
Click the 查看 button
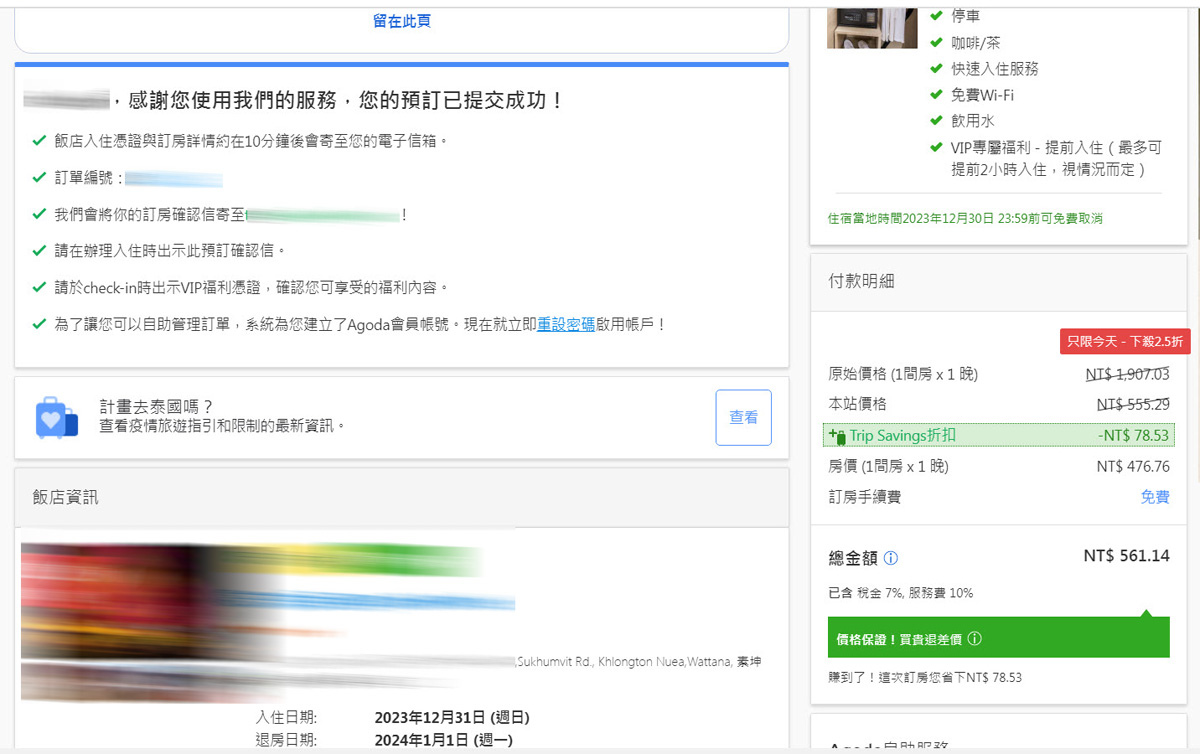pos(743,417)
